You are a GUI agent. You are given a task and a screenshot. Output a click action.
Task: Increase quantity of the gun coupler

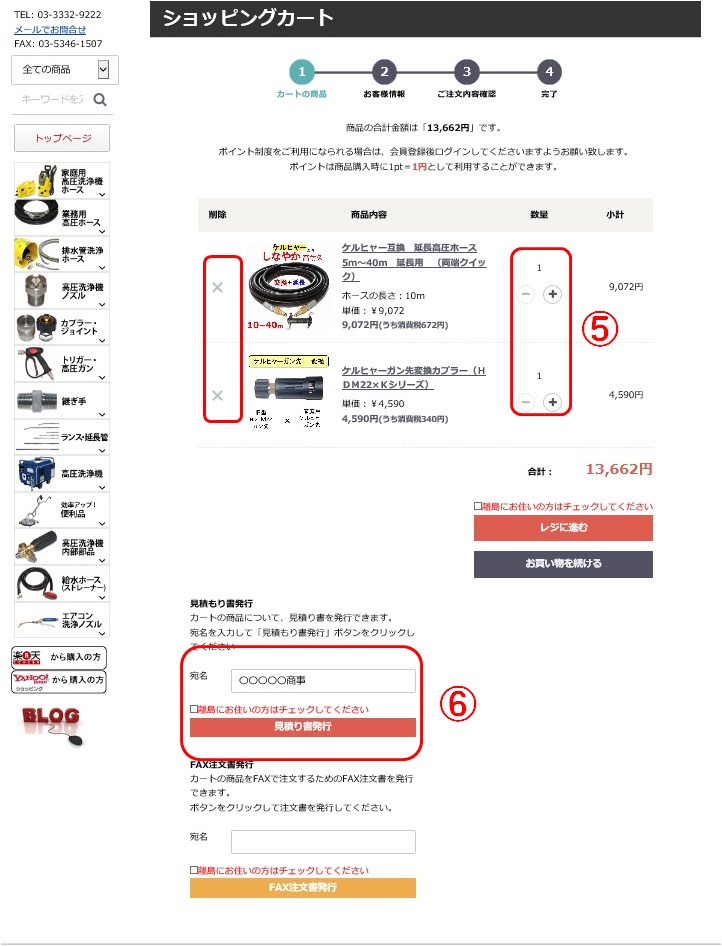[x=553, y=402]
